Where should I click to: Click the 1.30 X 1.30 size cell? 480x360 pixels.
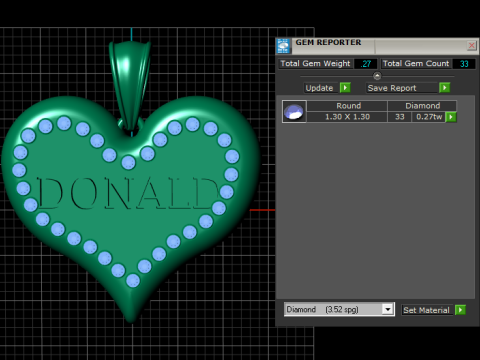(347, 117)
